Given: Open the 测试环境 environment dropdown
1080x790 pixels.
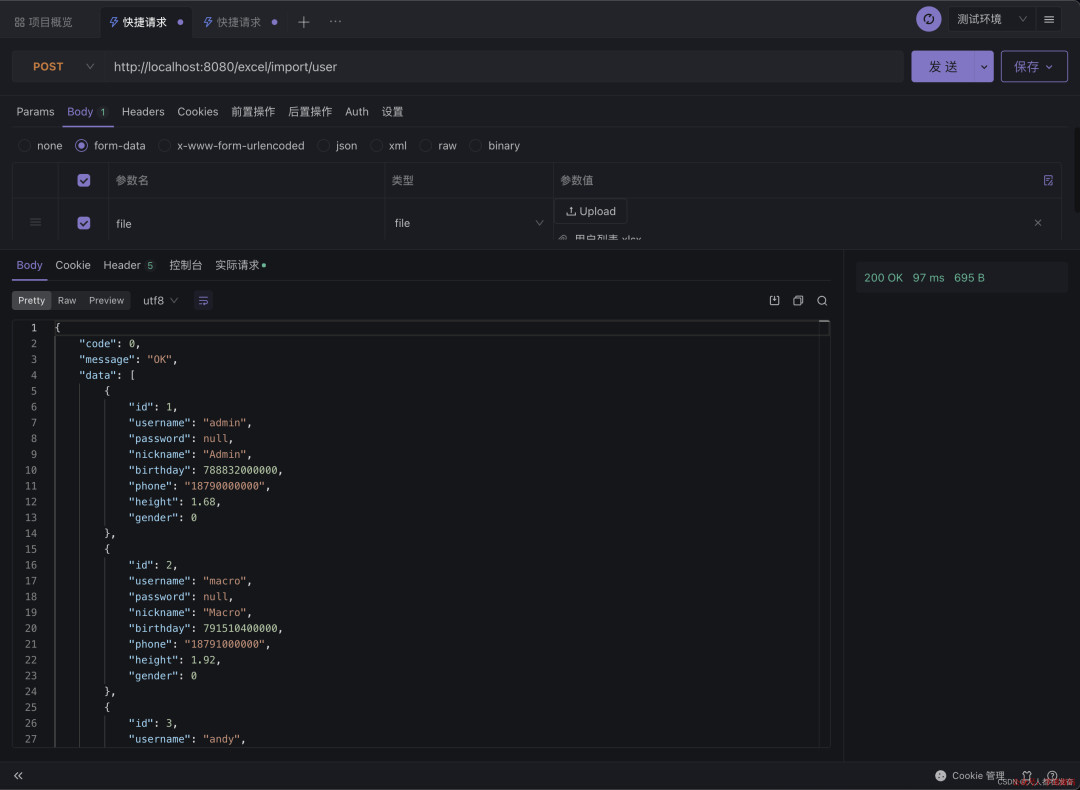Looking at the screenshot, I should pos(995,18).
